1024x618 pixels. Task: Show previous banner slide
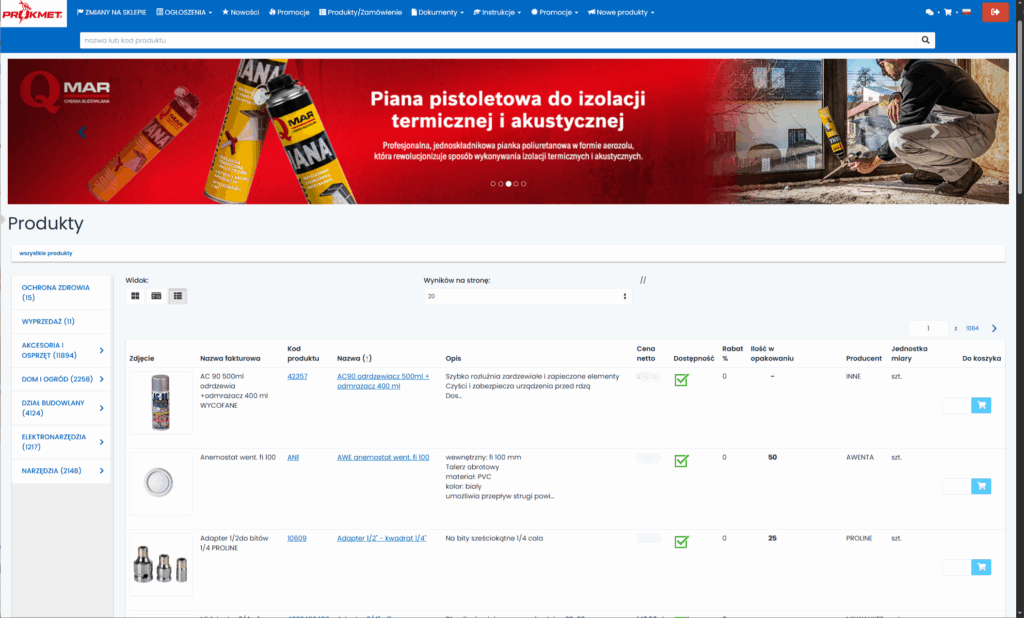(x=83, y=131)
